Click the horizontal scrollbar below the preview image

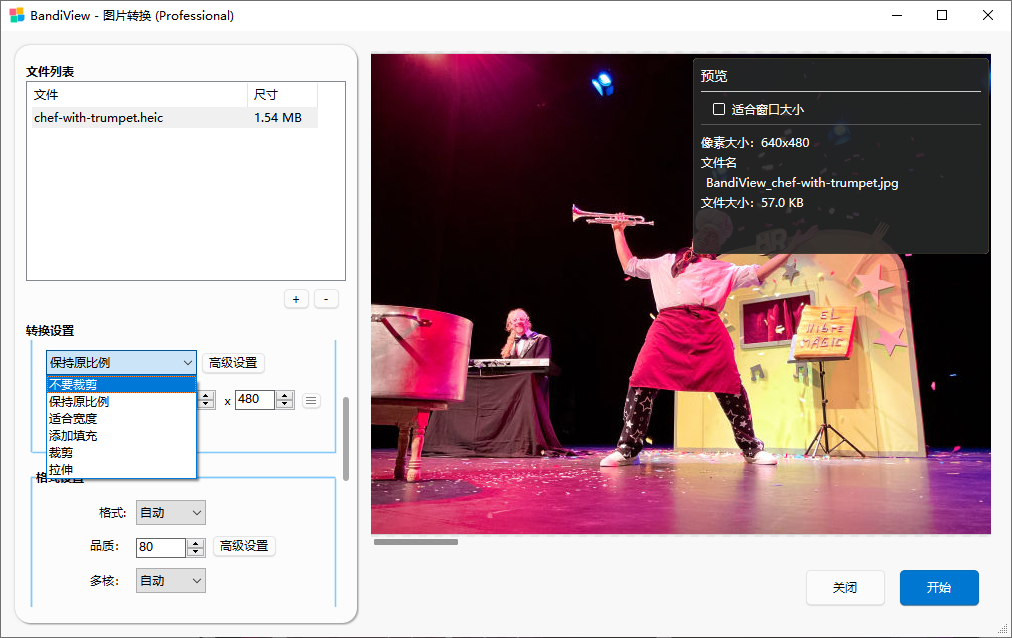tap(416, 542)
